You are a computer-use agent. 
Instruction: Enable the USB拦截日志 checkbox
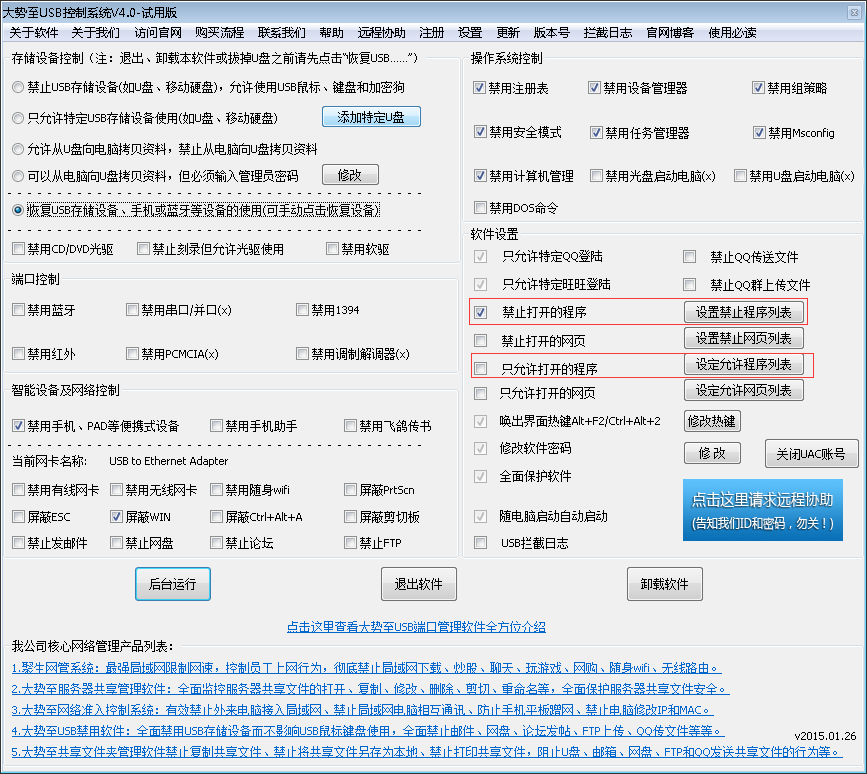pyautogui.click(x=481, y=543)
